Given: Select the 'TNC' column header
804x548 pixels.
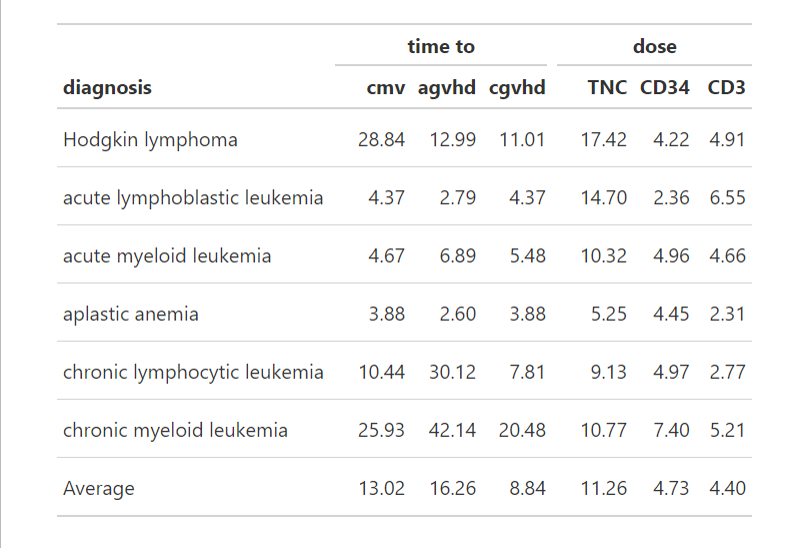Looking at the screenshot, I should coord(607,88).
